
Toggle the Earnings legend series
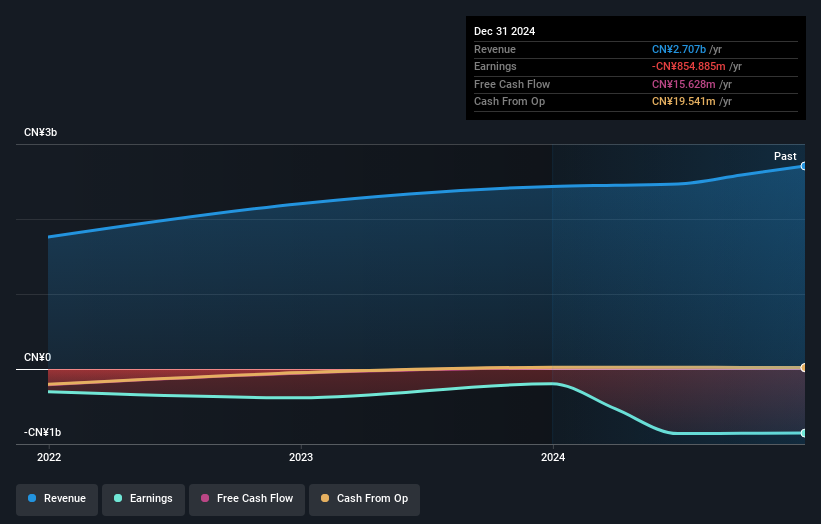click(143, 499)
